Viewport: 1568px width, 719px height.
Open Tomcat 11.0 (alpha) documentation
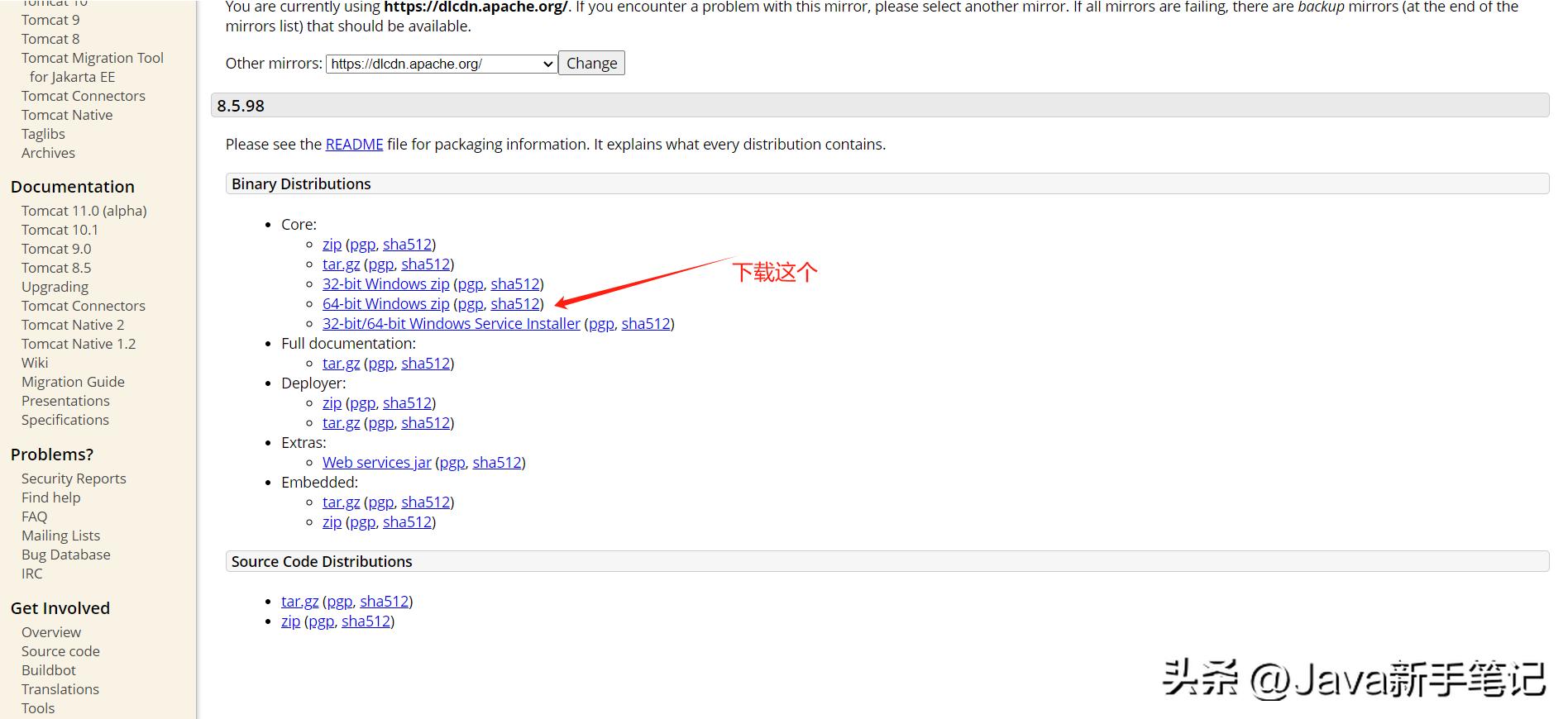click(x=84, y=211)
